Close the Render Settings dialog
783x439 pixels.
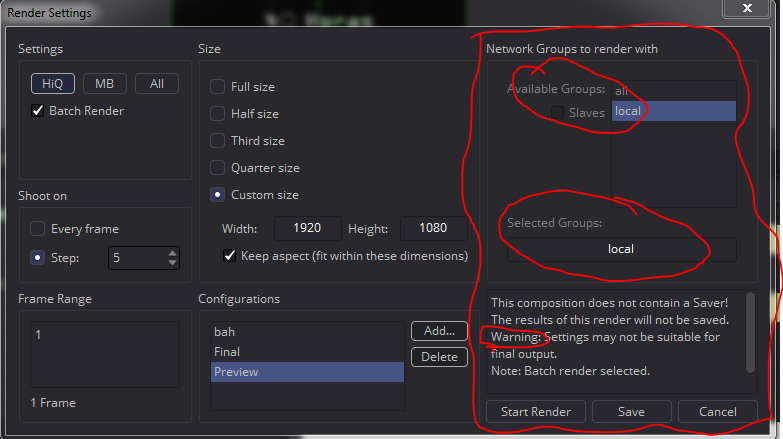[747, 8]
